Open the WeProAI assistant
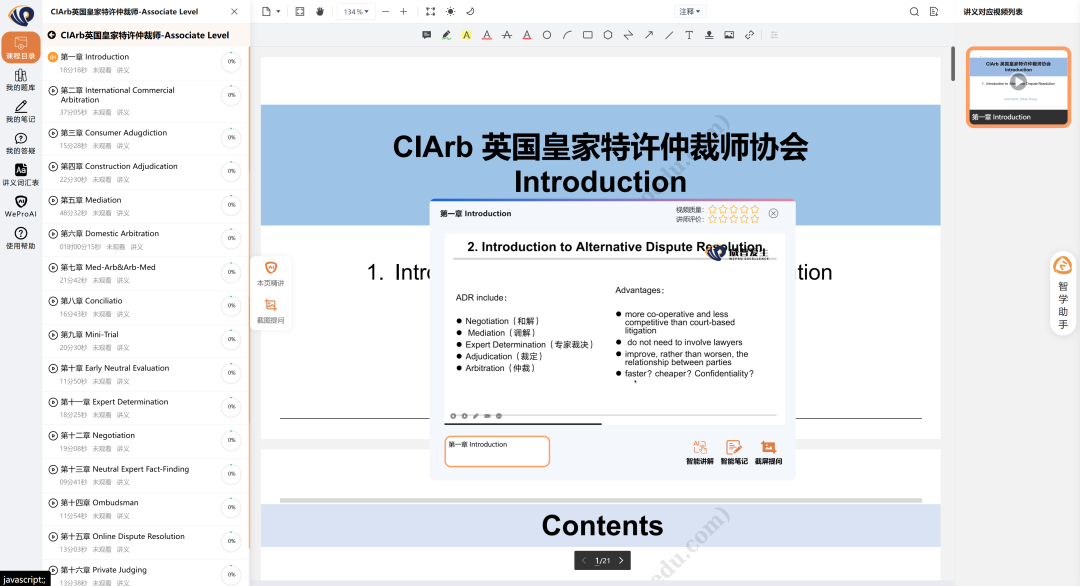 click(20, 207)
